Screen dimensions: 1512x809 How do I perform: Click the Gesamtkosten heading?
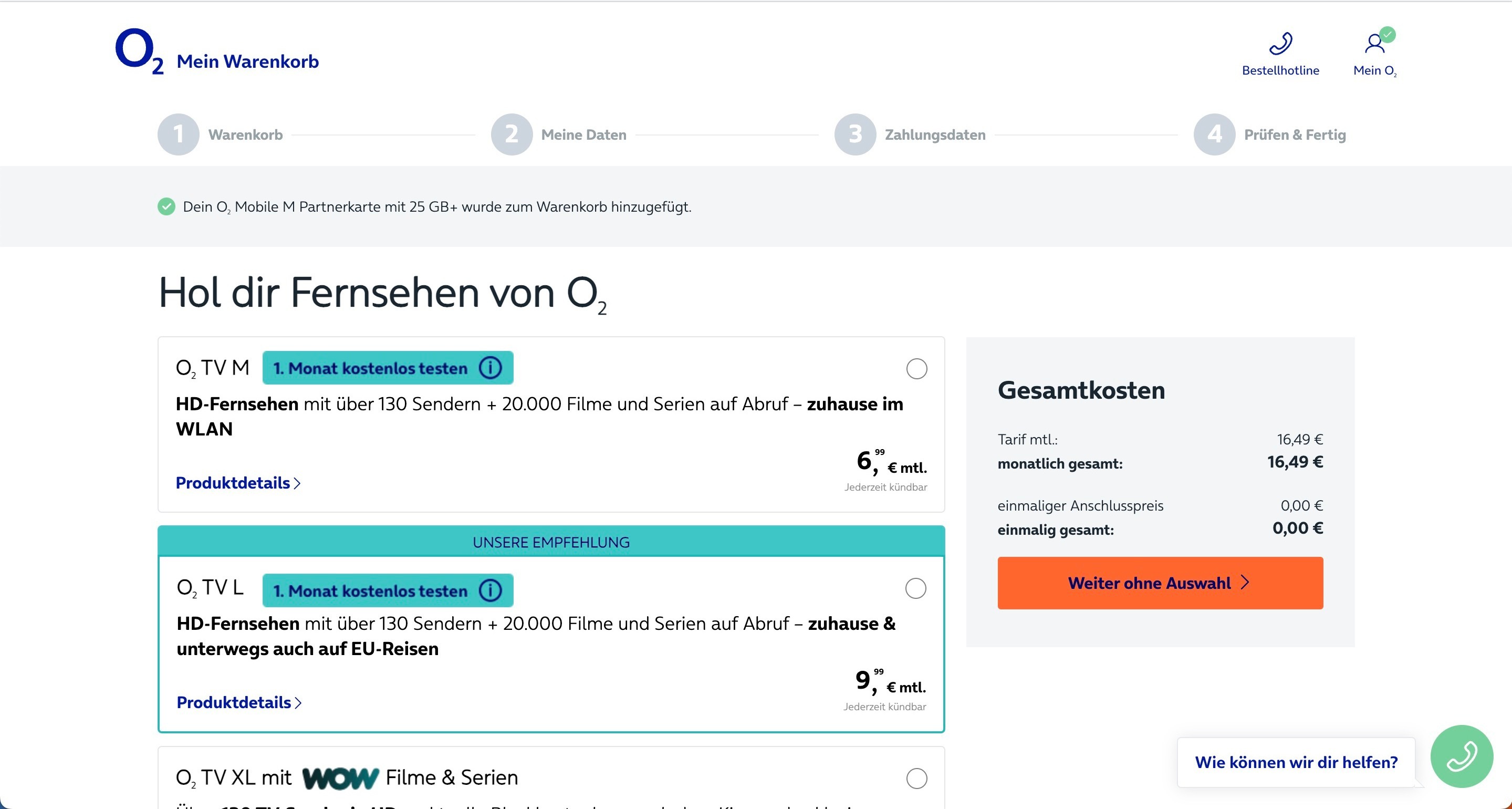pyautogui.click(x=1081, y=390)
